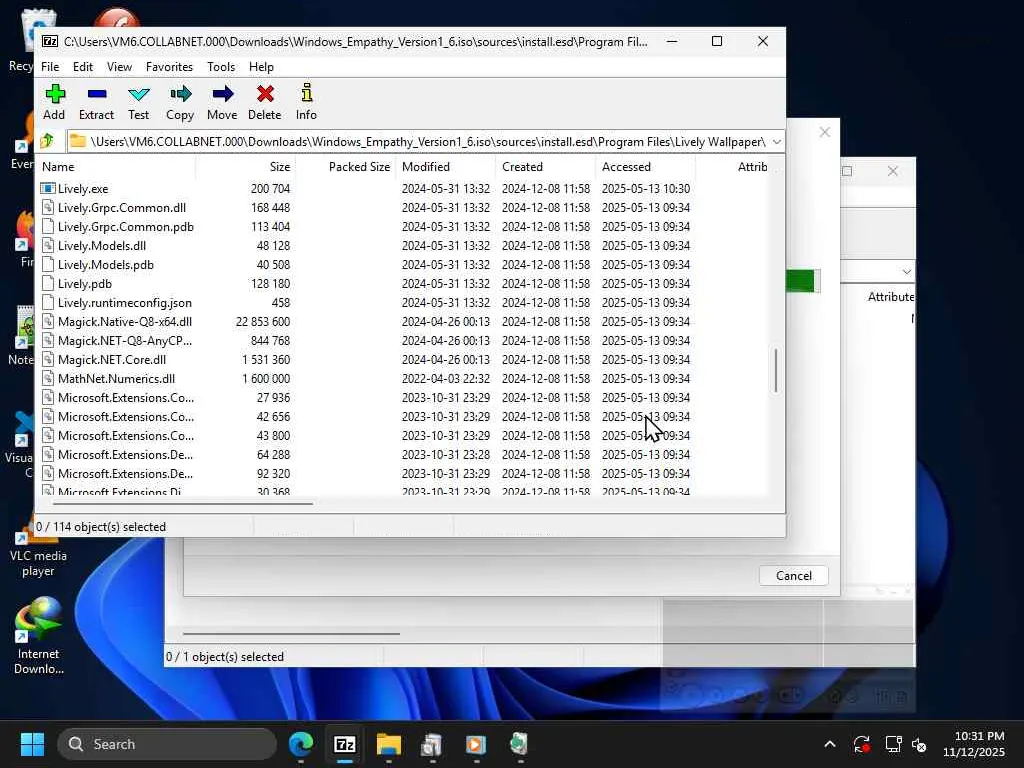Open the Favorites menu

point(169,67)
